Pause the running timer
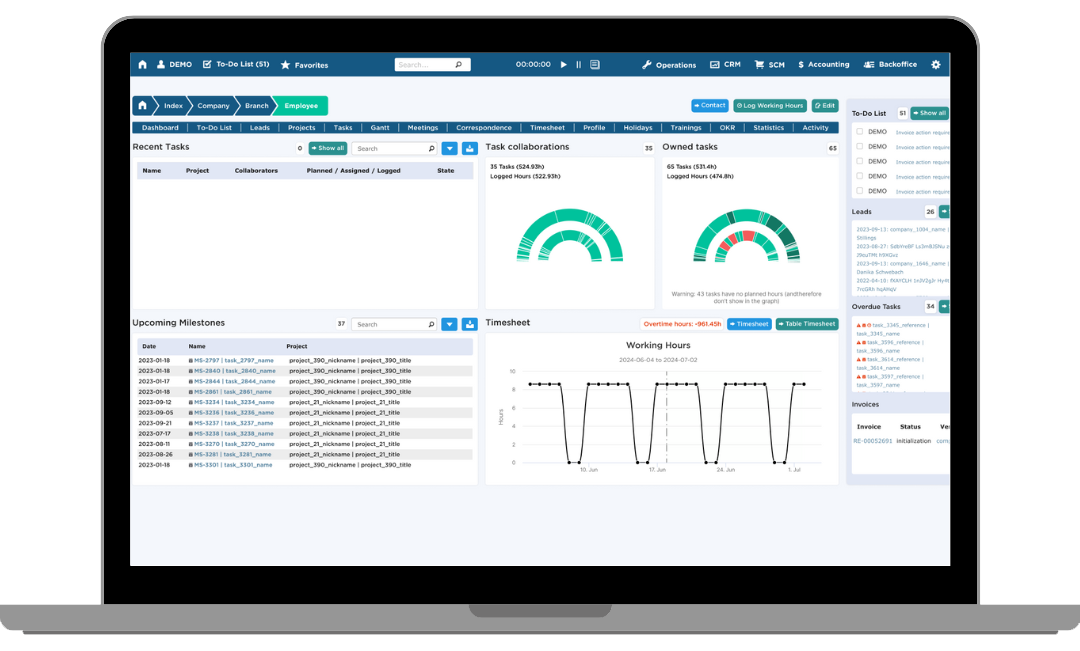Screen dimensions: 1080x651 point(578,64)
